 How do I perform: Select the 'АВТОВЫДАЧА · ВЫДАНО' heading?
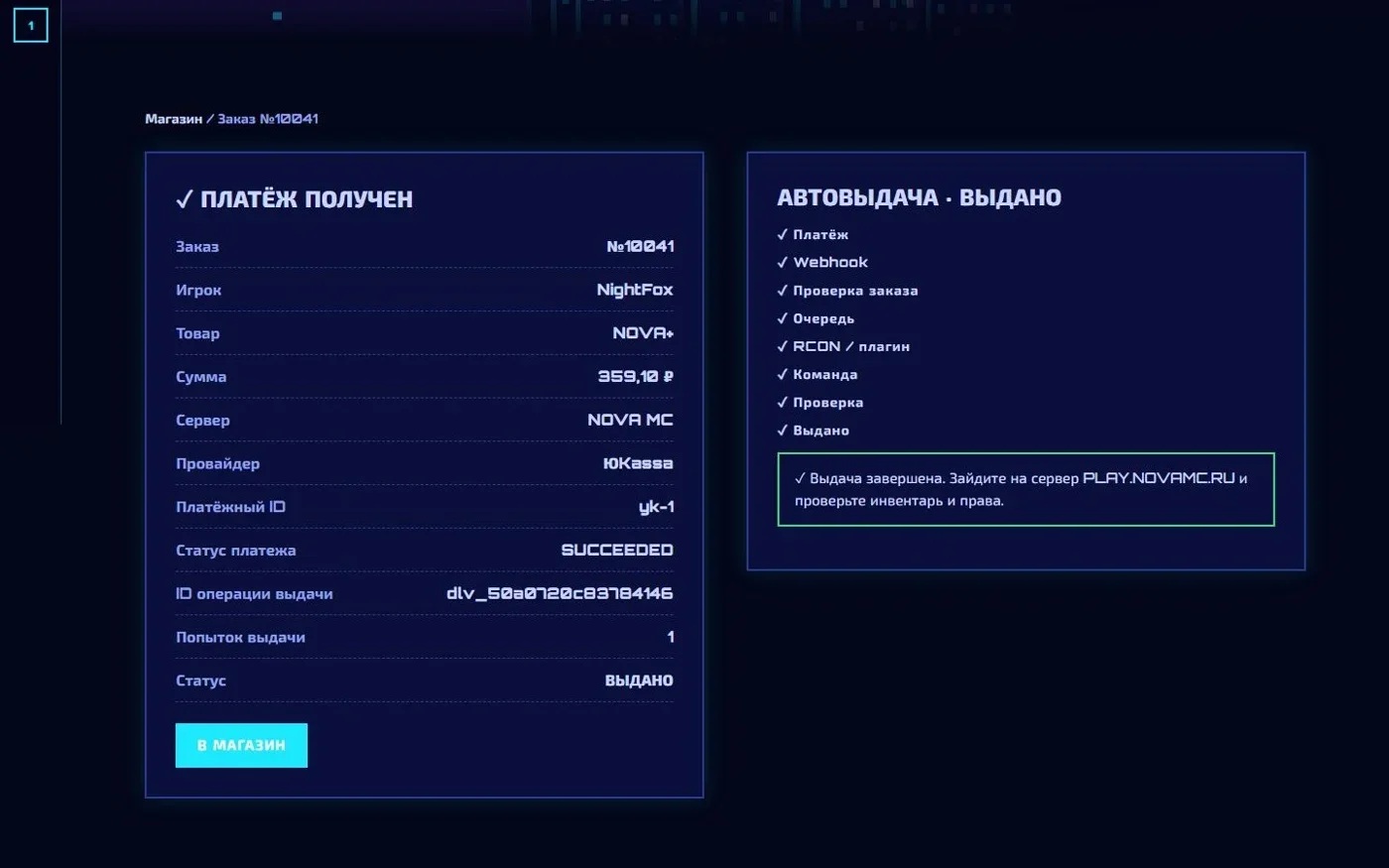pos(919,197)
